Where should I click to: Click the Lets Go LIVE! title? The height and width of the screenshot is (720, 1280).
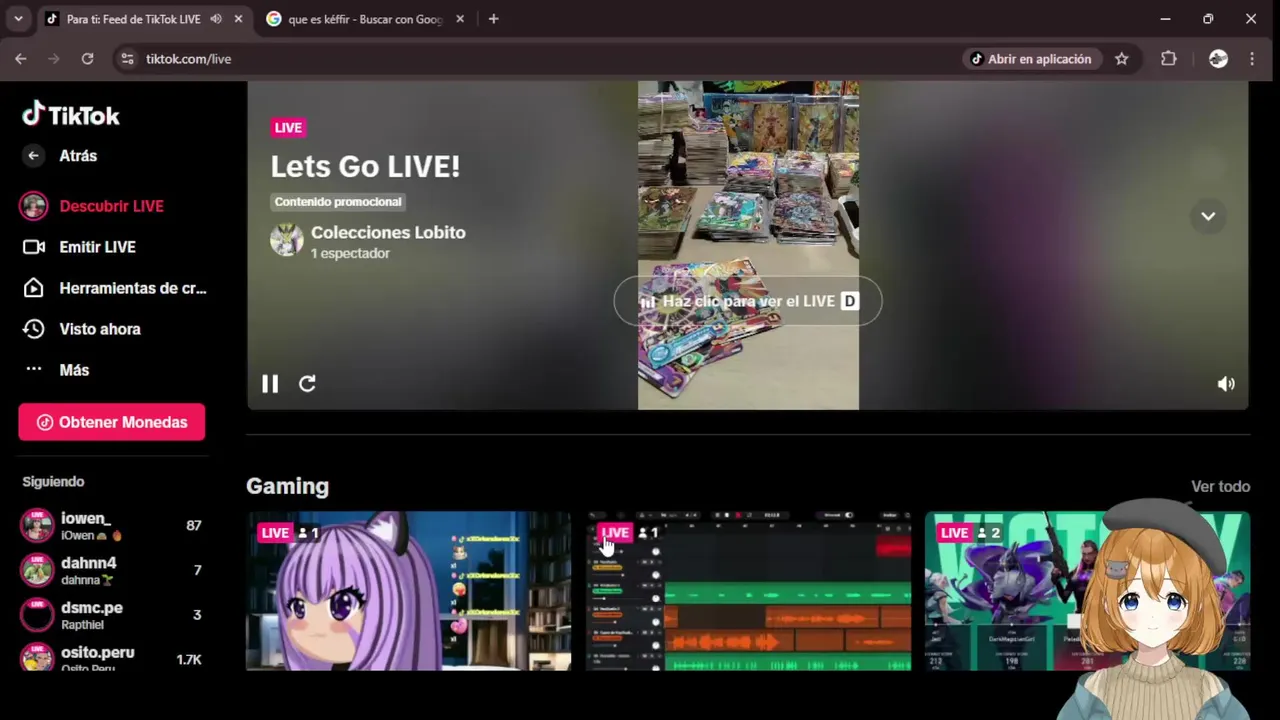point(365,166)
